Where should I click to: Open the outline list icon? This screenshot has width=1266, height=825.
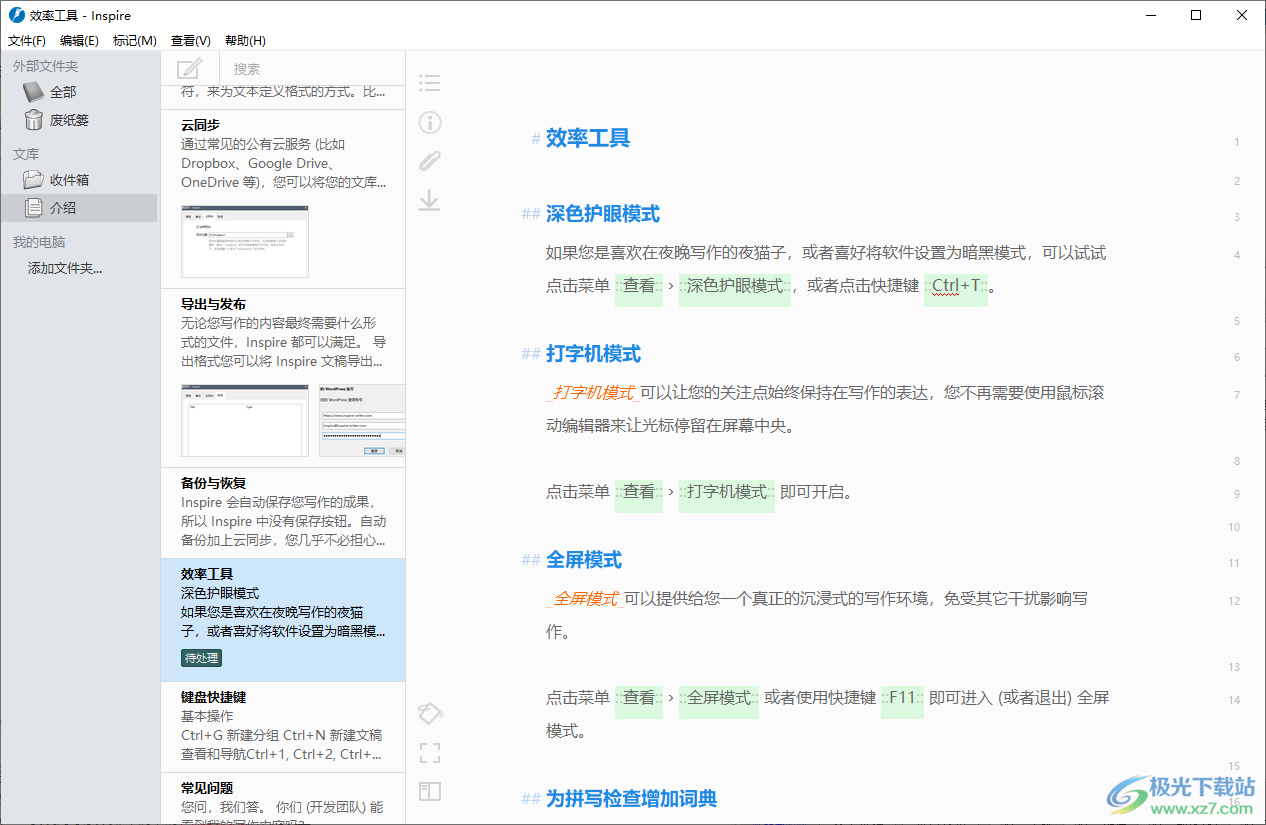(429, 83)
